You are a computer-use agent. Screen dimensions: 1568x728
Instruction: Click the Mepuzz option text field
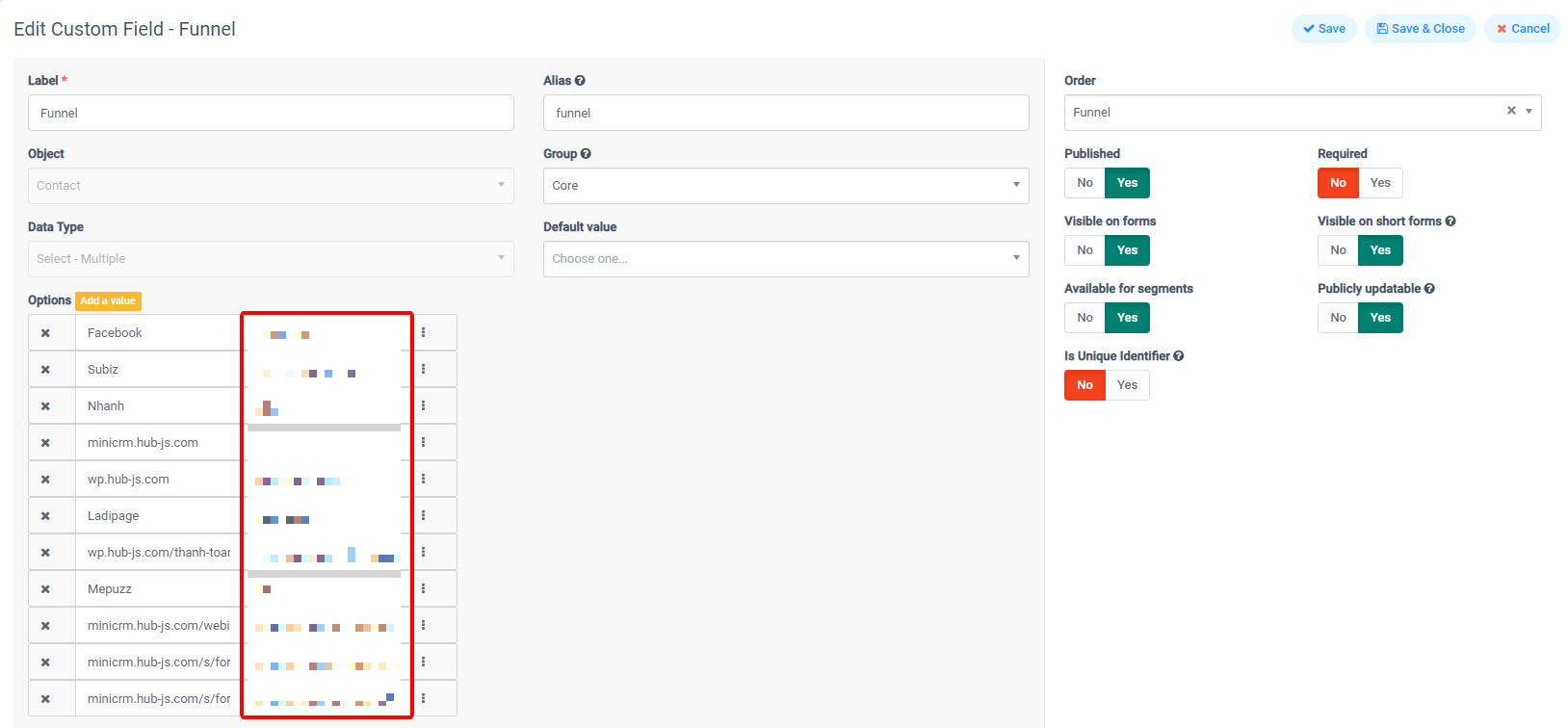pyautogui.click(x=159, y=589)
